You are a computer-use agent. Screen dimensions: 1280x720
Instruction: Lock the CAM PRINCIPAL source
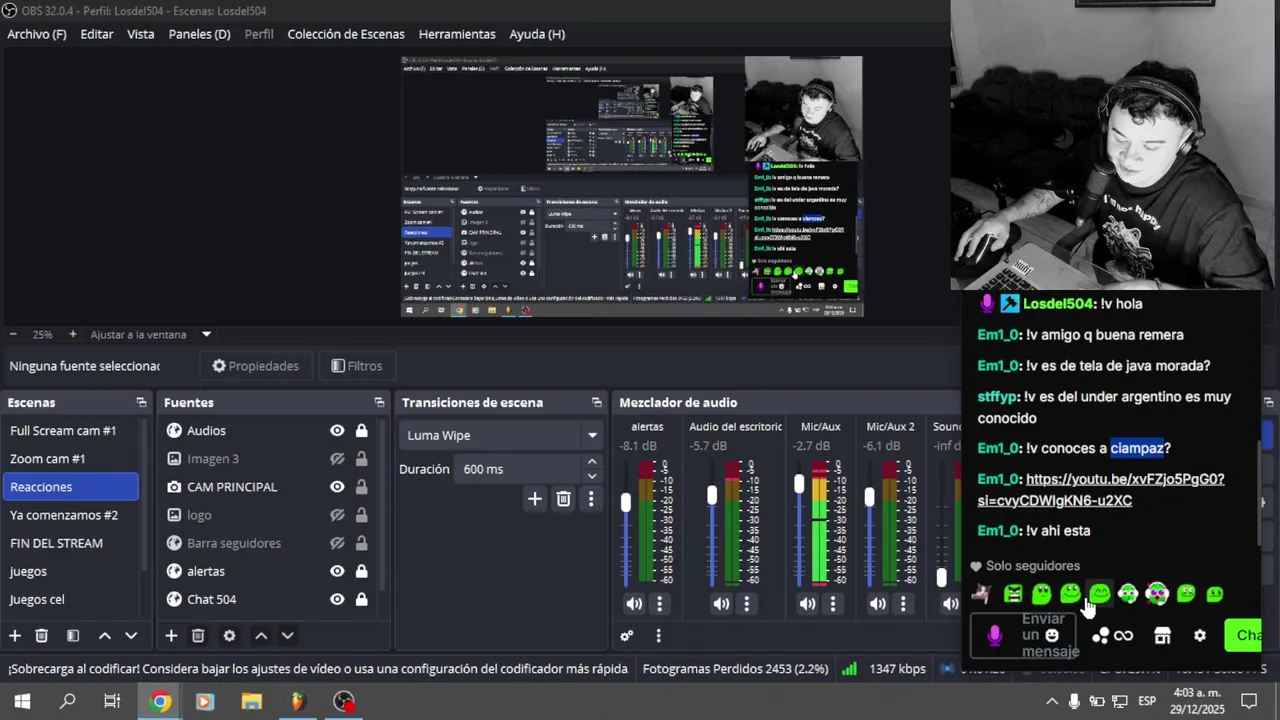pos(361,487)
